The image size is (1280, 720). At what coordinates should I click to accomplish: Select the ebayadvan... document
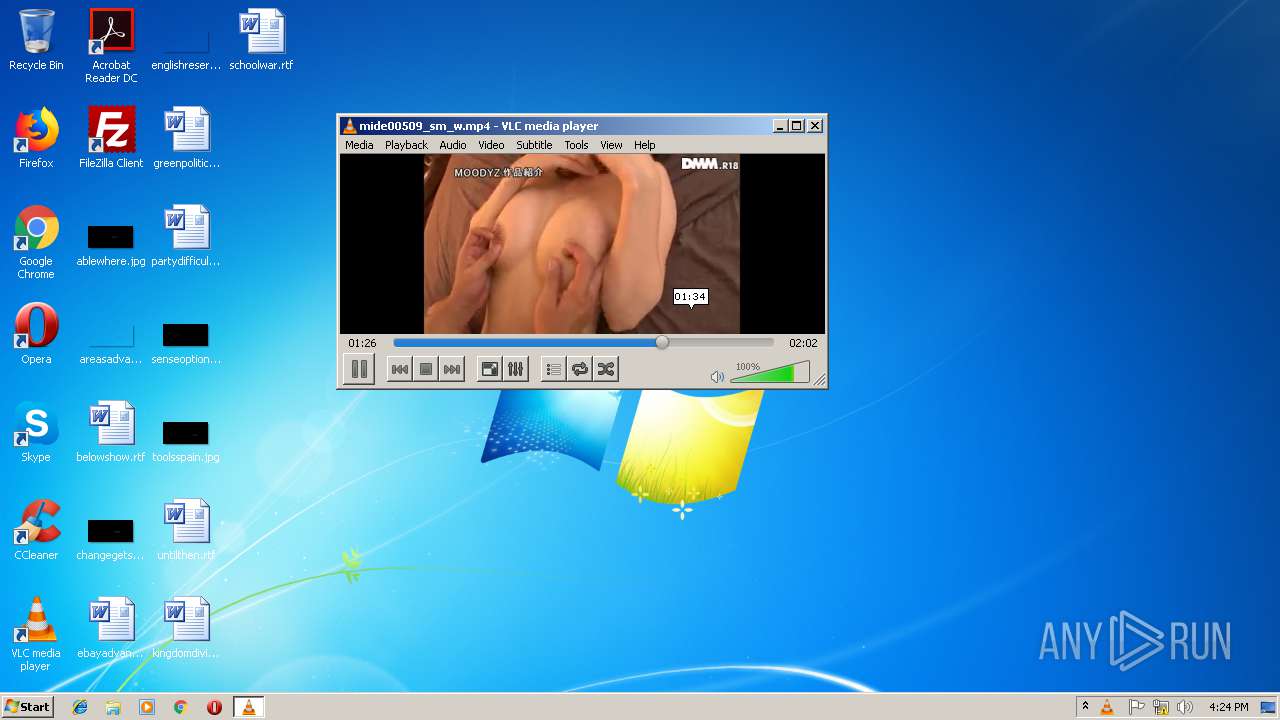click(x=111, y=628)
